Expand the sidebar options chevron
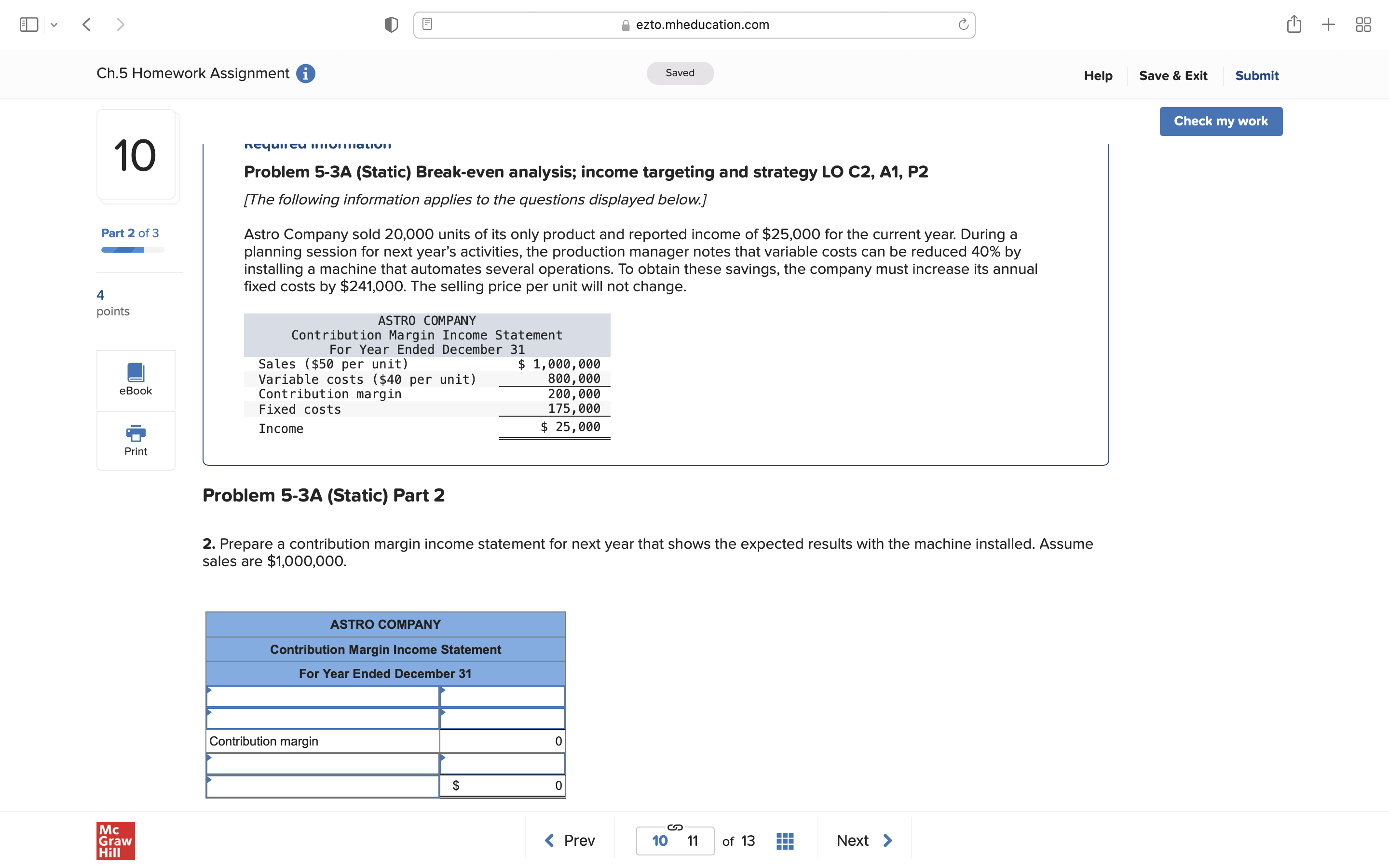The height and width of the screenshot is (868, 1389). [x=54, y=24]
